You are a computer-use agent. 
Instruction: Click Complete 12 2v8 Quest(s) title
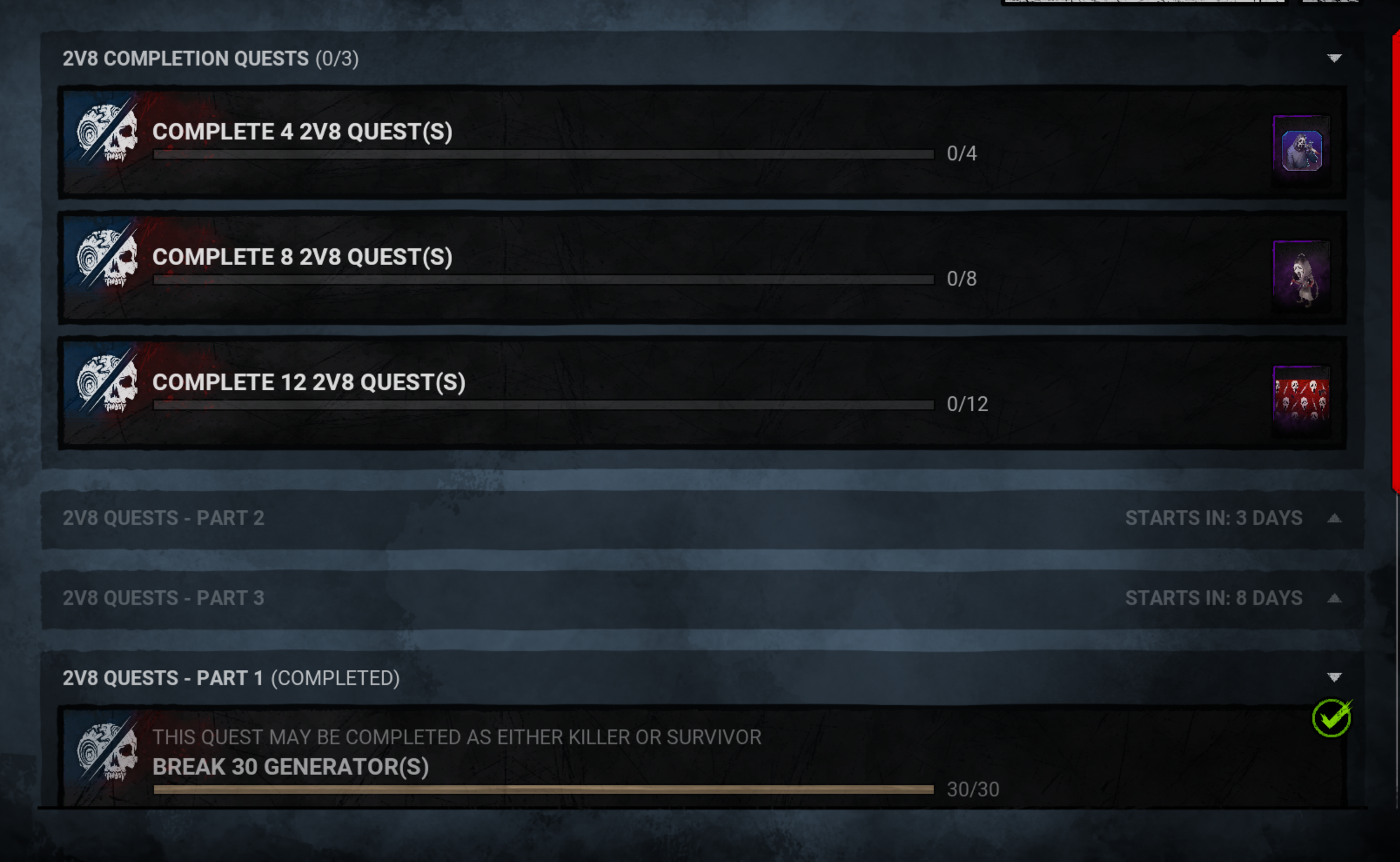click(x=309, y=382)
